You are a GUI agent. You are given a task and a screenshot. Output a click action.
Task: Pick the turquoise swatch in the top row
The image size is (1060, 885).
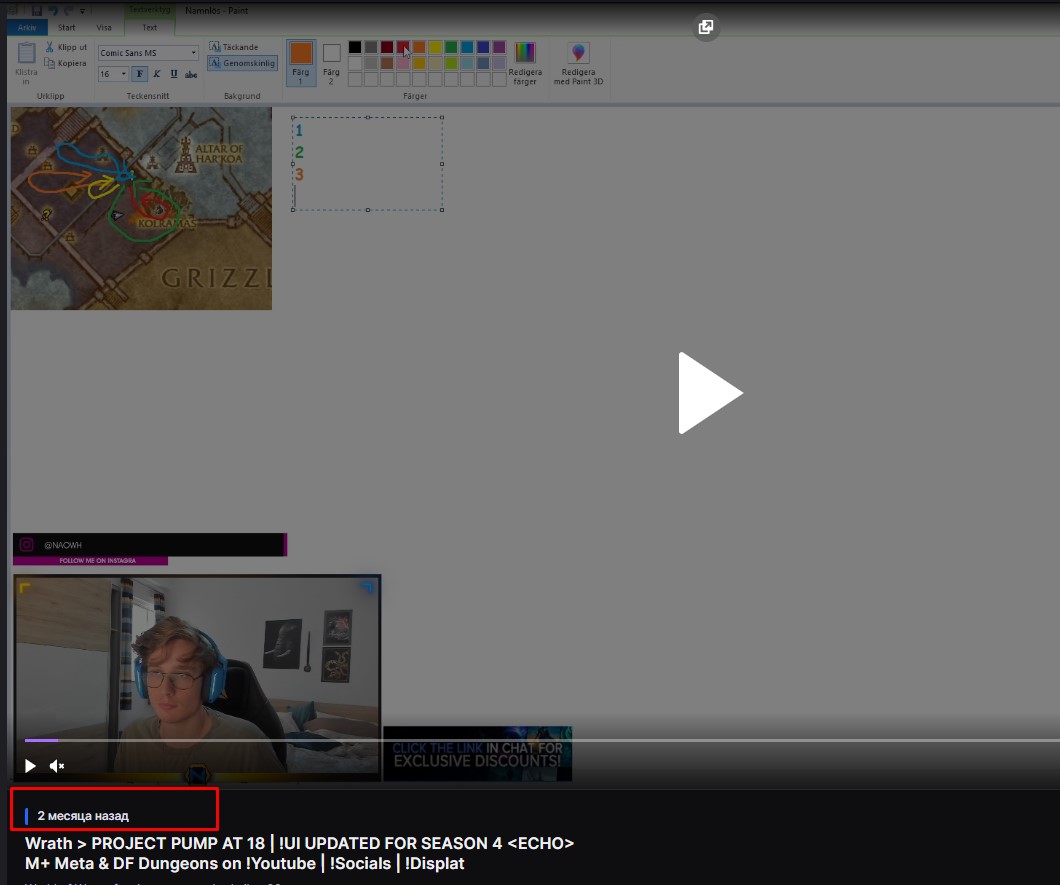(x=467, y=47)
